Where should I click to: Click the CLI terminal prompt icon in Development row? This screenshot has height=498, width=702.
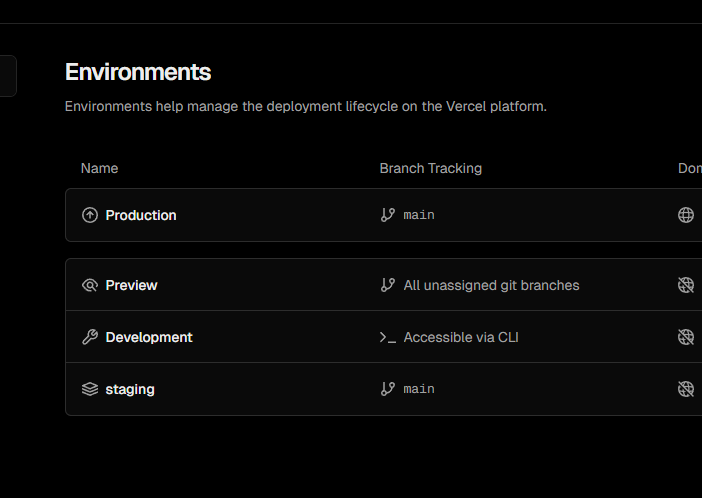[388, 338]
